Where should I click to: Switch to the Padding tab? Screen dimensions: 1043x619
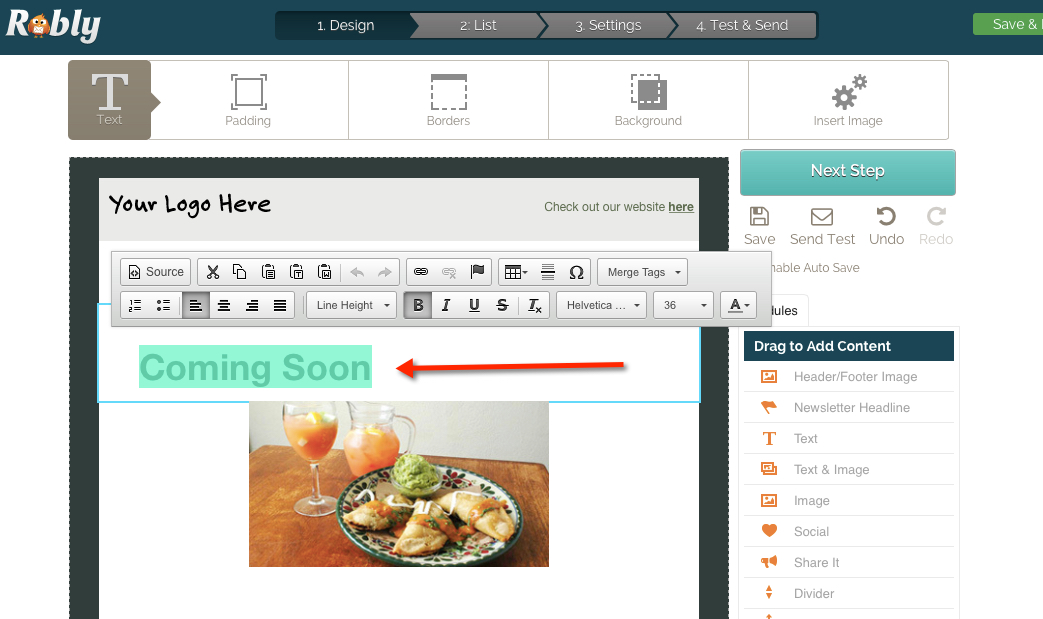(x=248, y=100)
